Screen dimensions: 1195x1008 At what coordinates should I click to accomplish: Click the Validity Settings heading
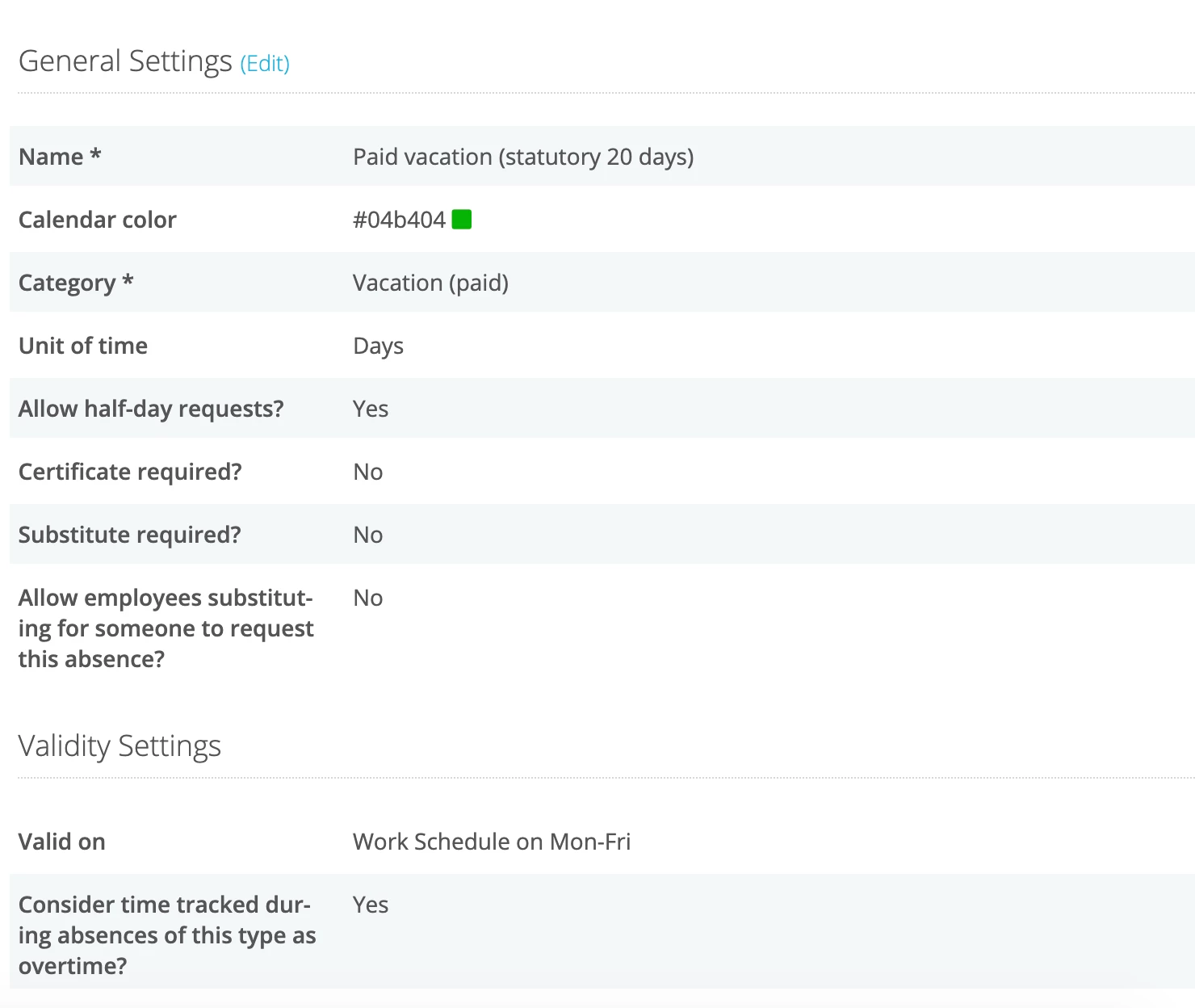(119, 746)
